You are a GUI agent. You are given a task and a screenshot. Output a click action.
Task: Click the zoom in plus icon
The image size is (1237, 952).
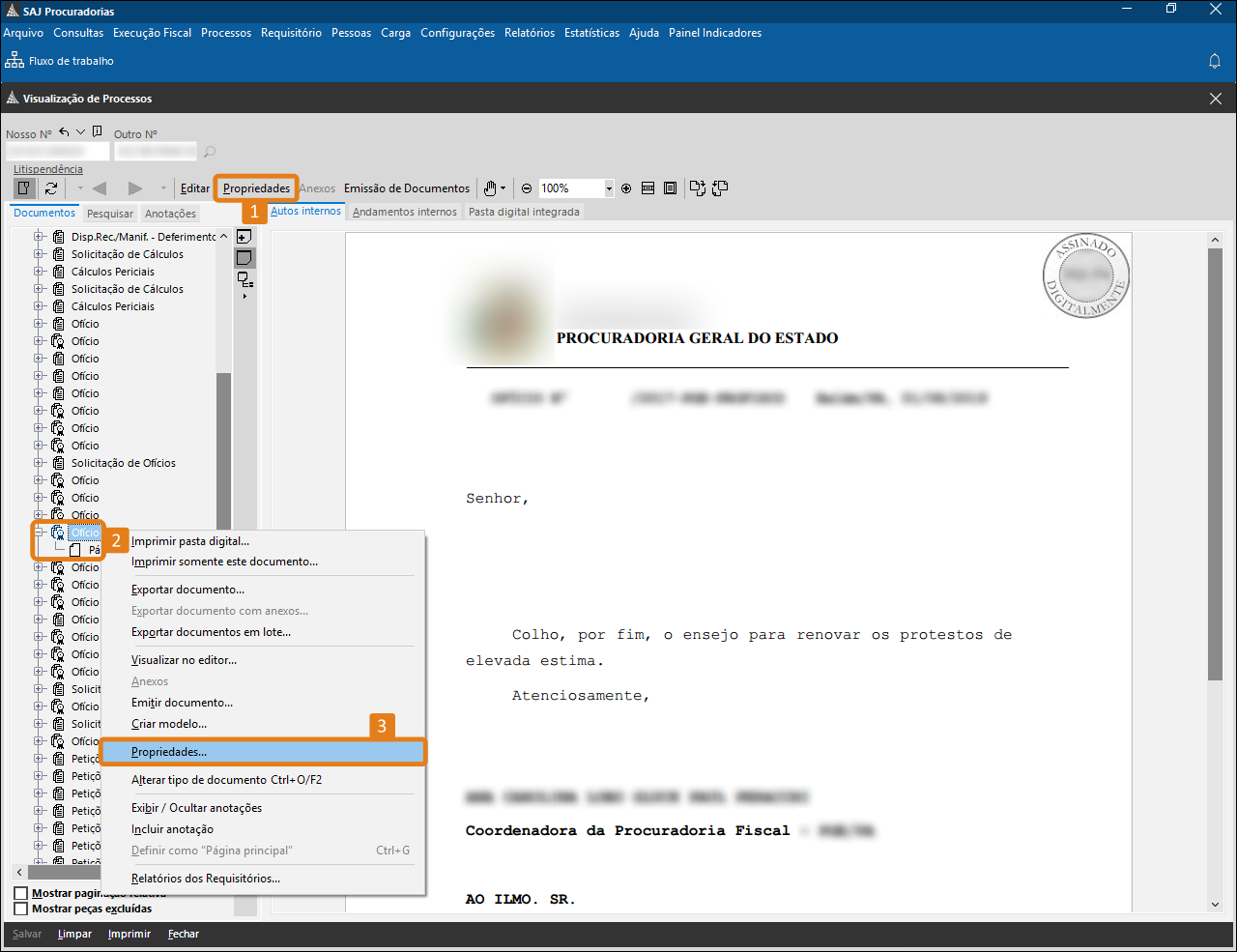click(626, 188)
